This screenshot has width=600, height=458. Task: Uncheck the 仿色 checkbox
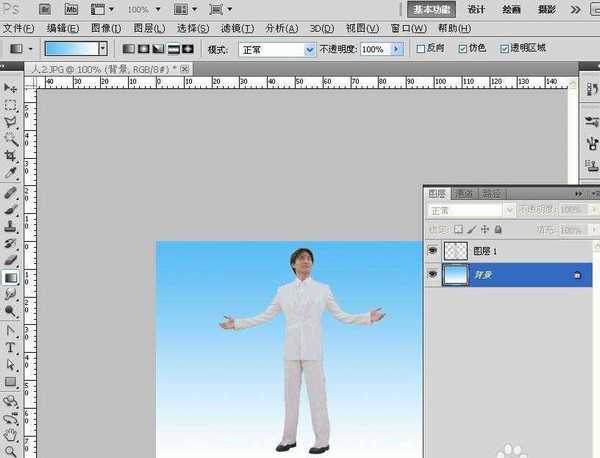coord(461,48)
